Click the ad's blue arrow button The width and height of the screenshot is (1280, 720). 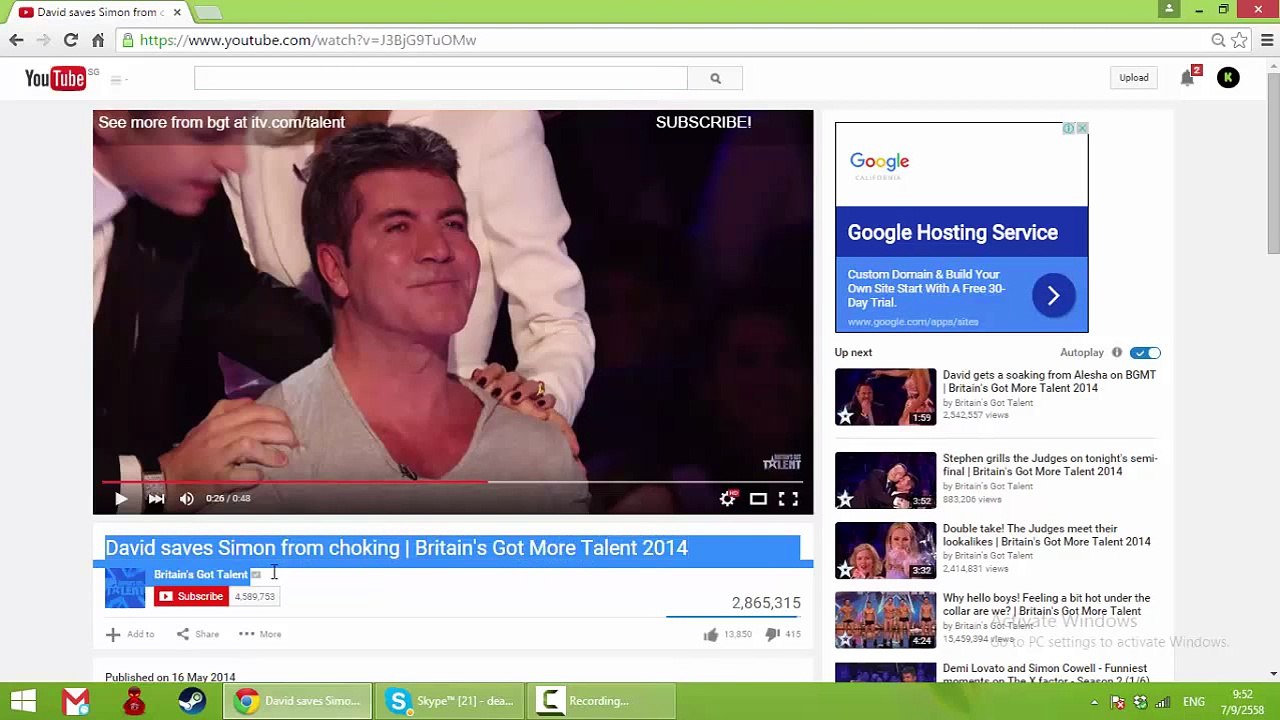pos(1053,296)
